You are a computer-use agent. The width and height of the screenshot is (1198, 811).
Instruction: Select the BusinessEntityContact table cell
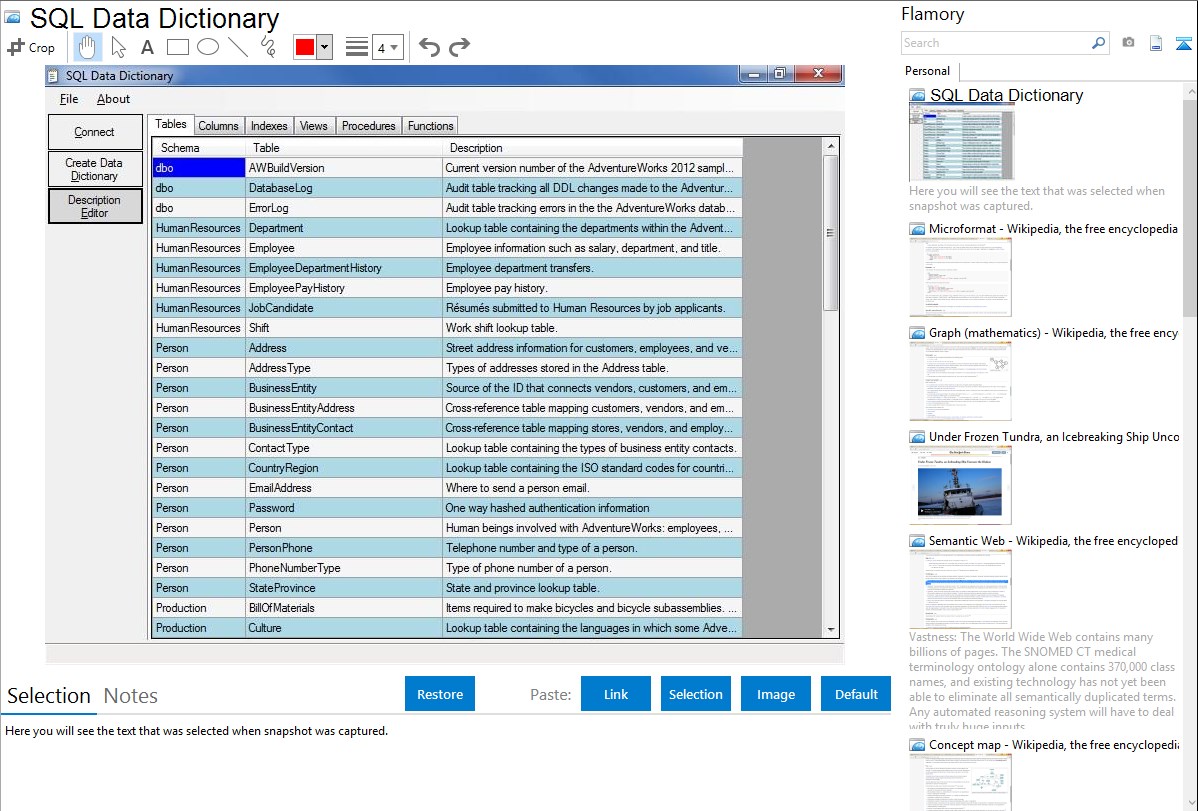344,428
